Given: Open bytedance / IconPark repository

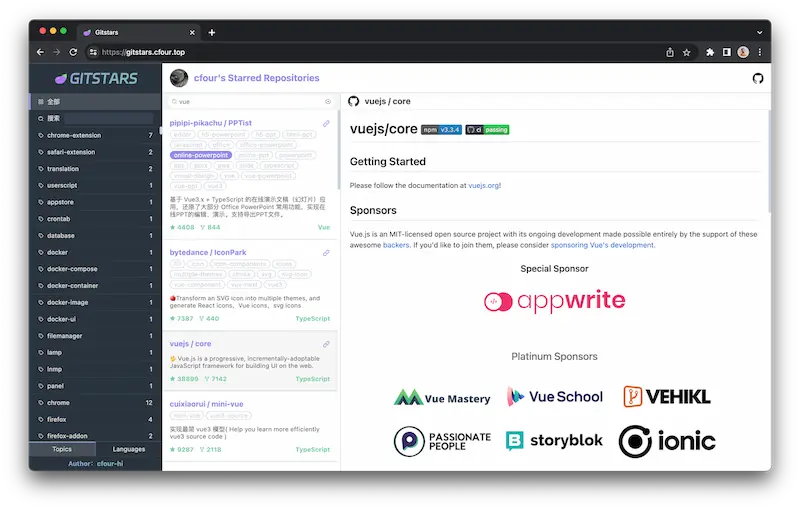Looking at the screenshot, I should point(208,252).
